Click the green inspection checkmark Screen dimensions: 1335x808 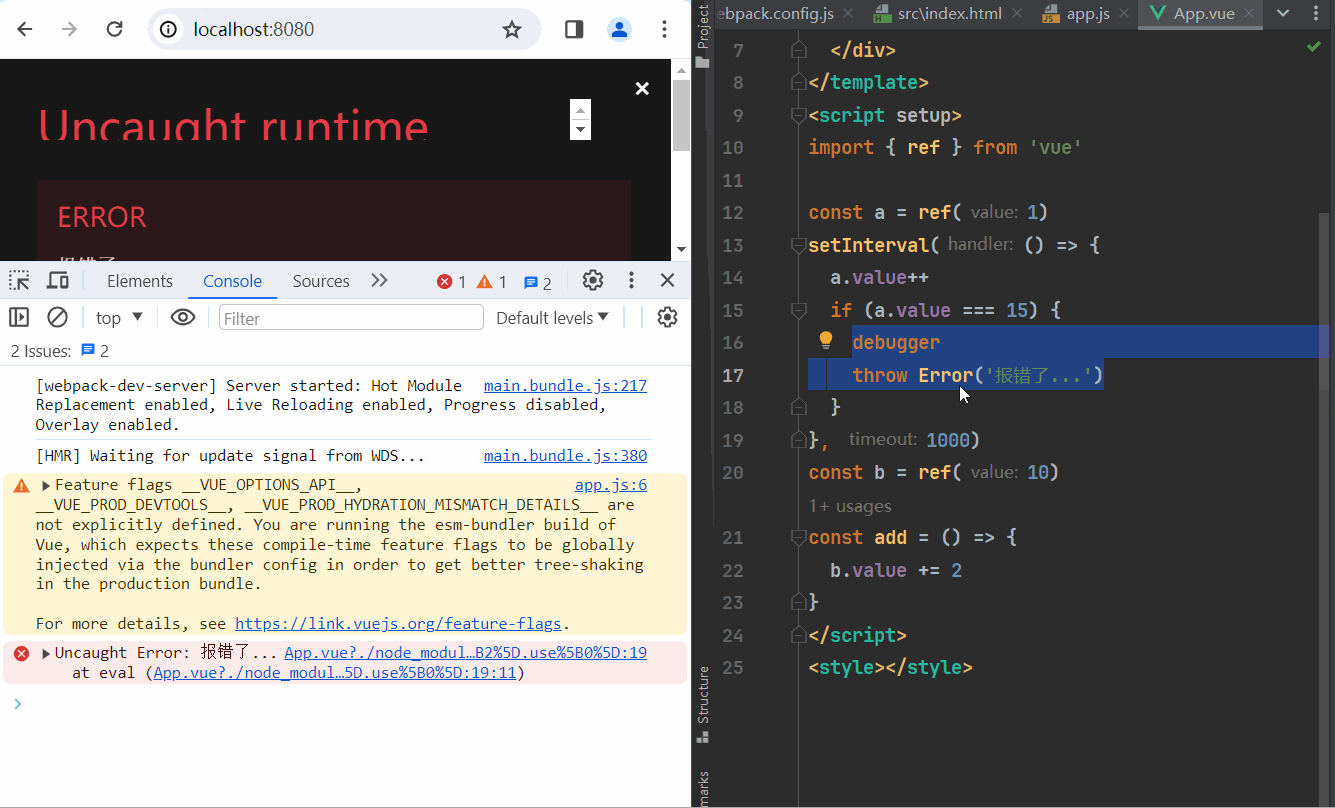[1313, 47]
